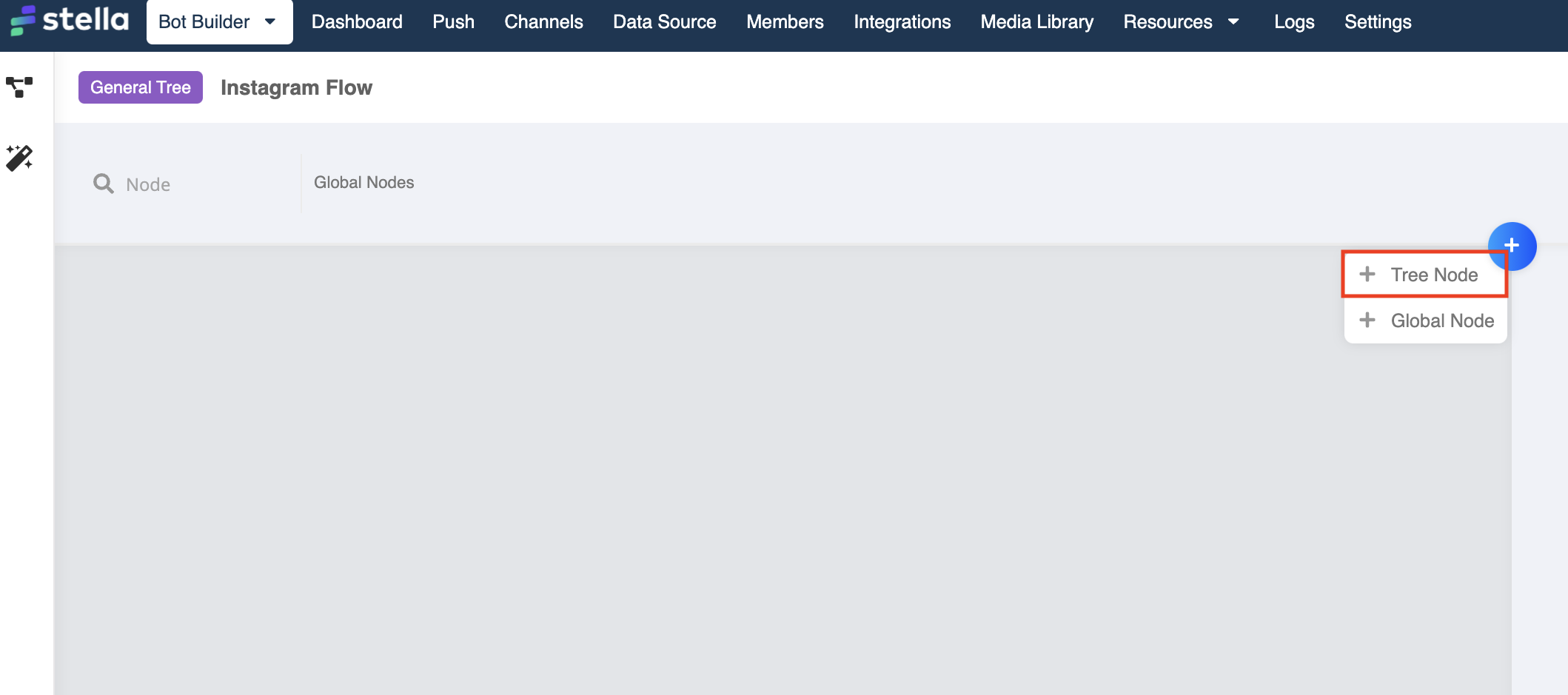1568x695 pixels.
Task: Open the Channels page
Action: click(x=543, y=21)
